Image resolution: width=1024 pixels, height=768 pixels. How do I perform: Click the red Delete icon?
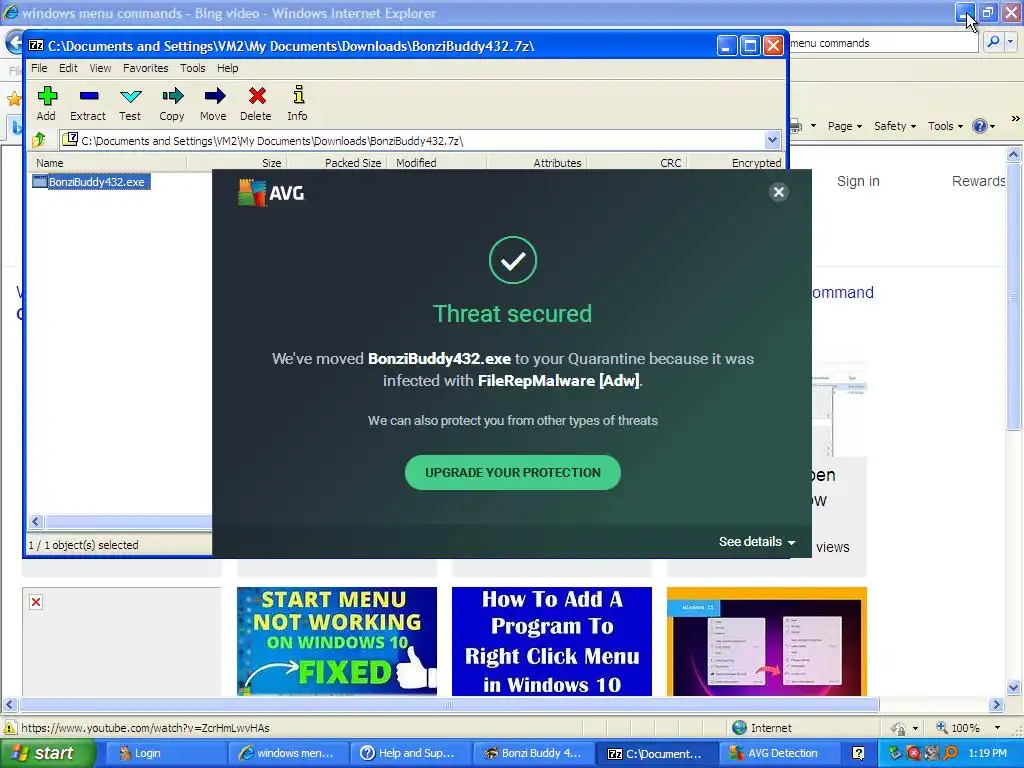256,103
